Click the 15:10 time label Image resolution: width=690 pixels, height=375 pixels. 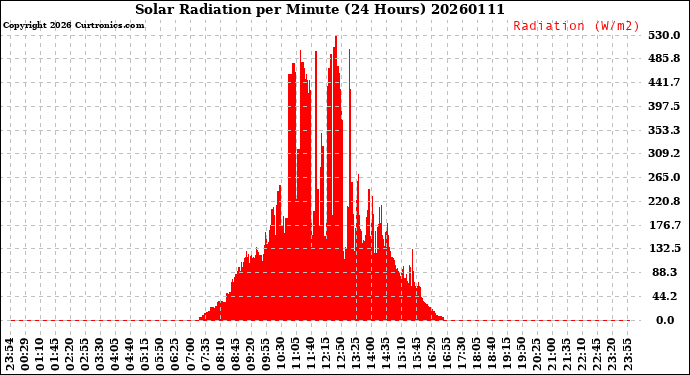400,355
